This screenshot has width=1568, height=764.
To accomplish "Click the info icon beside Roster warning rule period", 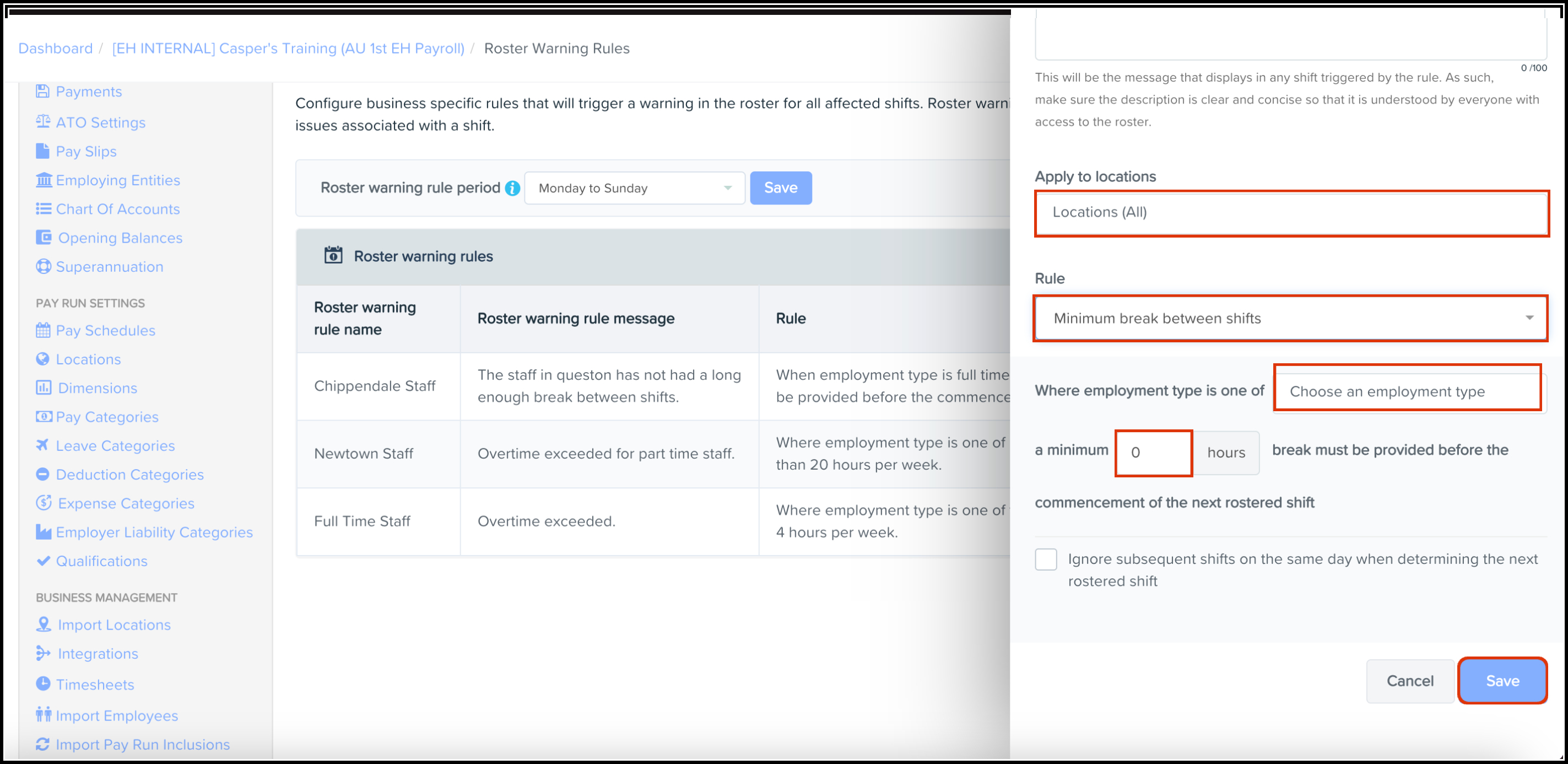I will click(x=512, y=188).
